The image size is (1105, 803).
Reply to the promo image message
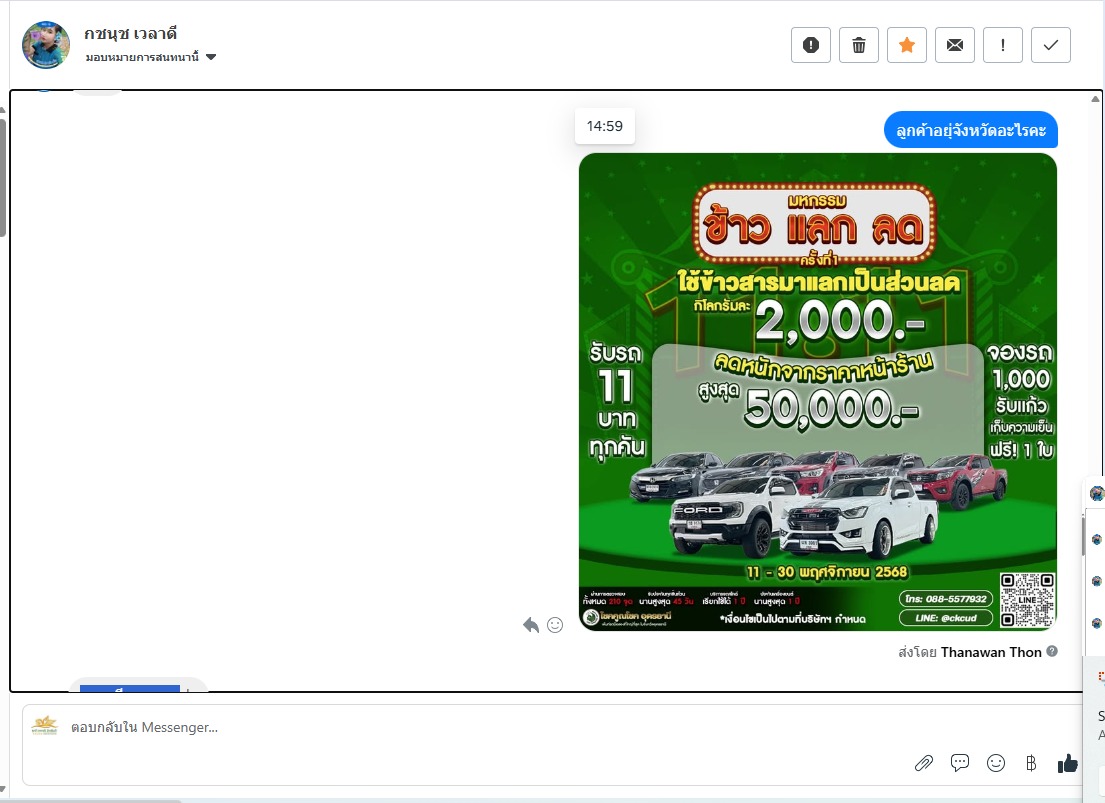click(x=531, y=625)
